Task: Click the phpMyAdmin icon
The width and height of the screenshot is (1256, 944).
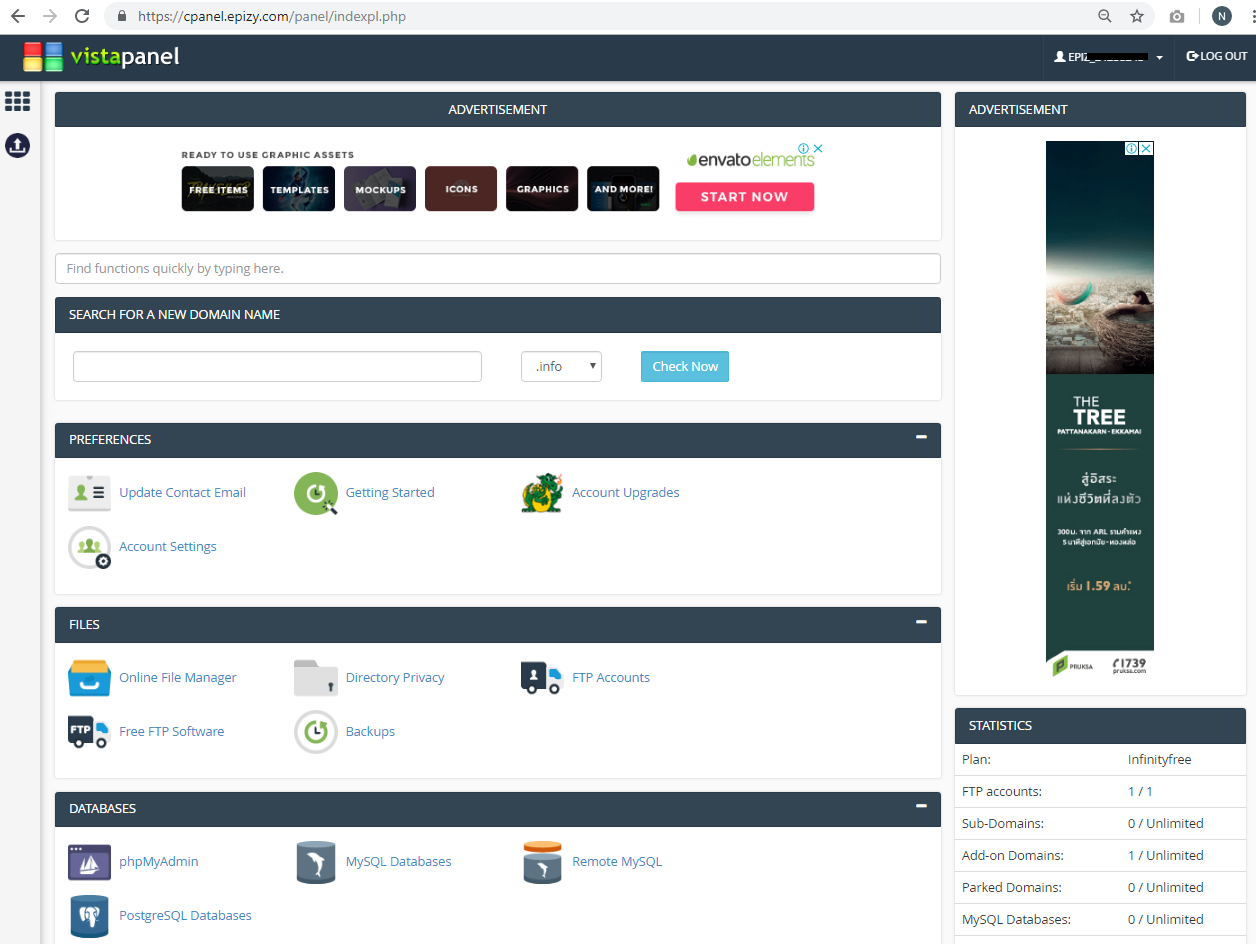Action: coord(89,862)
